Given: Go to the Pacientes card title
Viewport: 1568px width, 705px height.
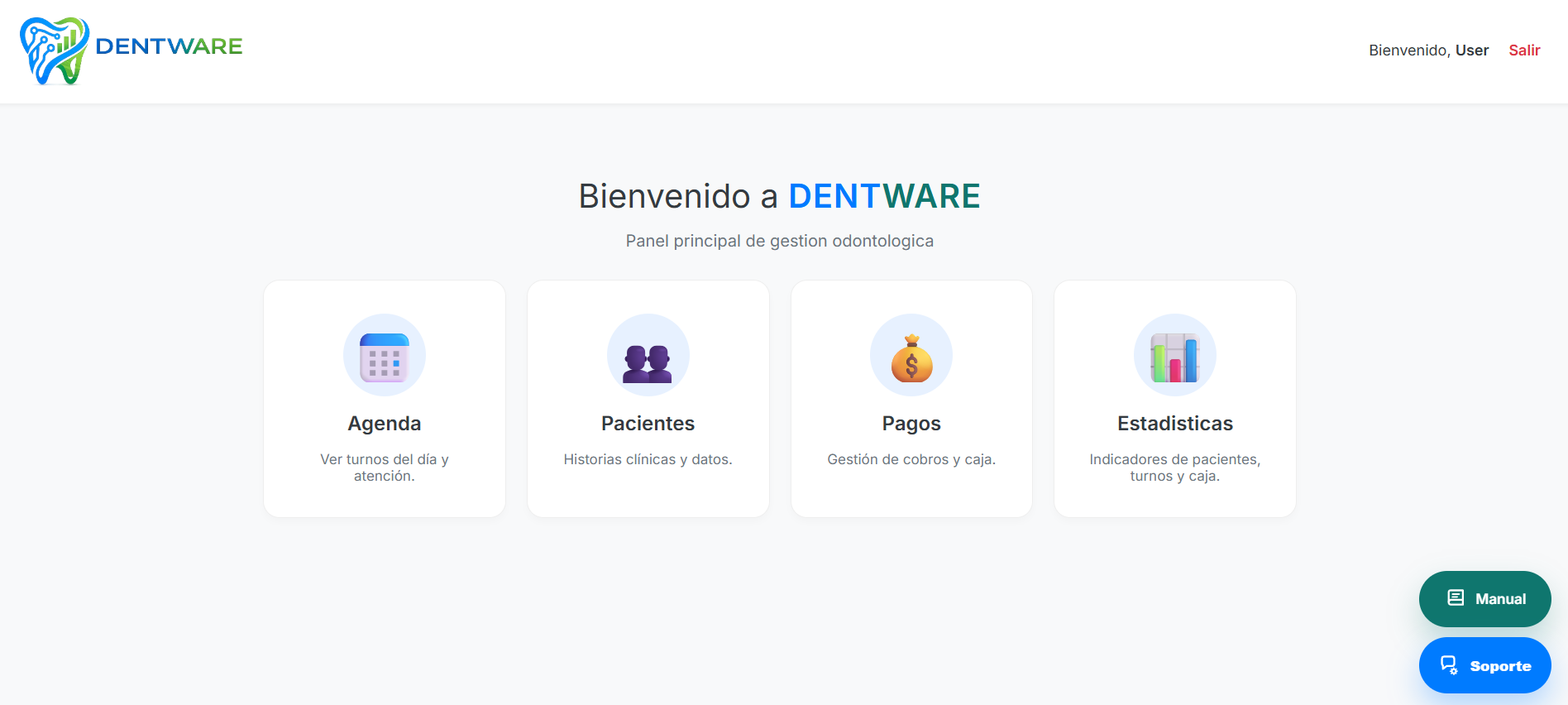Looking at the screenshot, I should pos(648,424).
